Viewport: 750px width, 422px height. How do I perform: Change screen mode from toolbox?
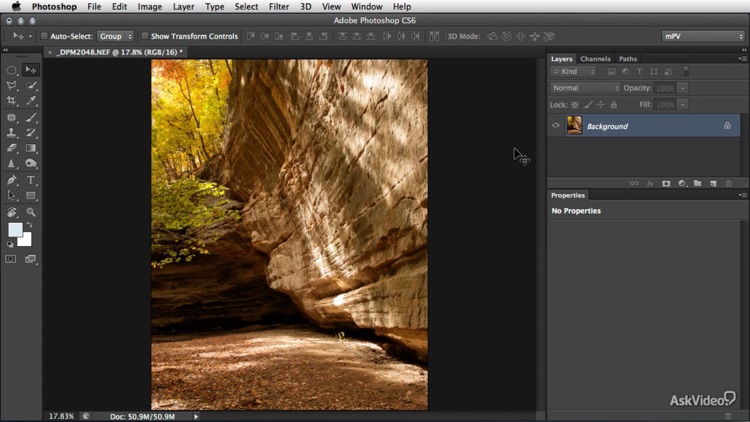[30, 259]
